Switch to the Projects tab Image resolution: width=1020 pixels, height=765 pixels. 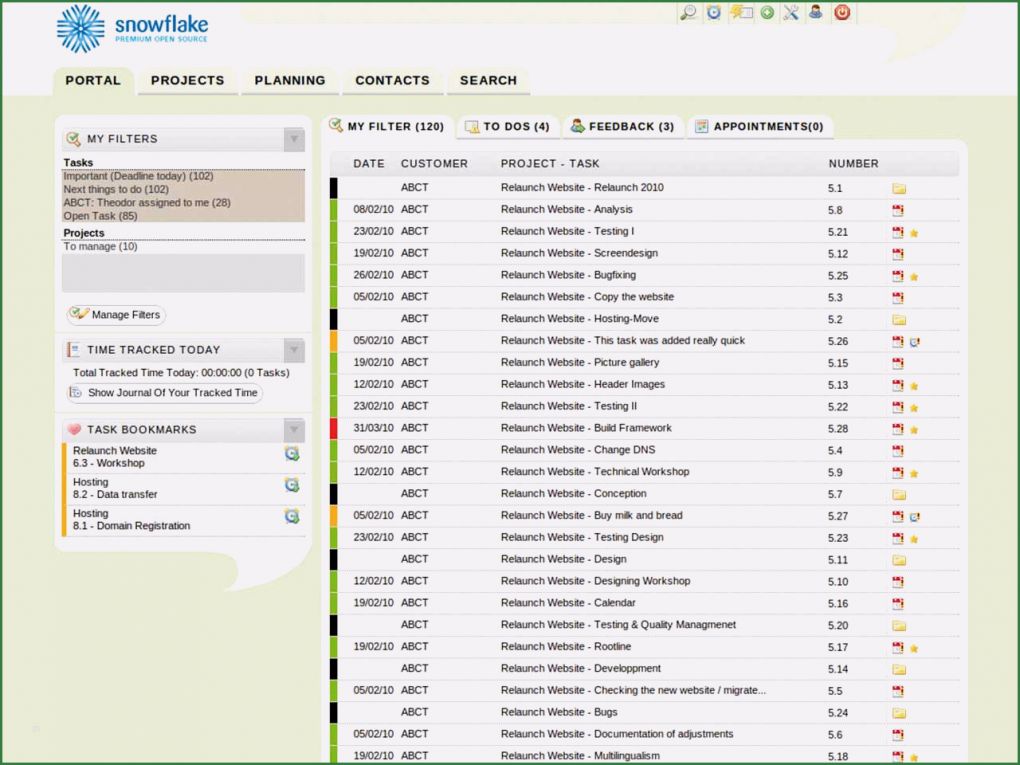[x=187, y=80]
